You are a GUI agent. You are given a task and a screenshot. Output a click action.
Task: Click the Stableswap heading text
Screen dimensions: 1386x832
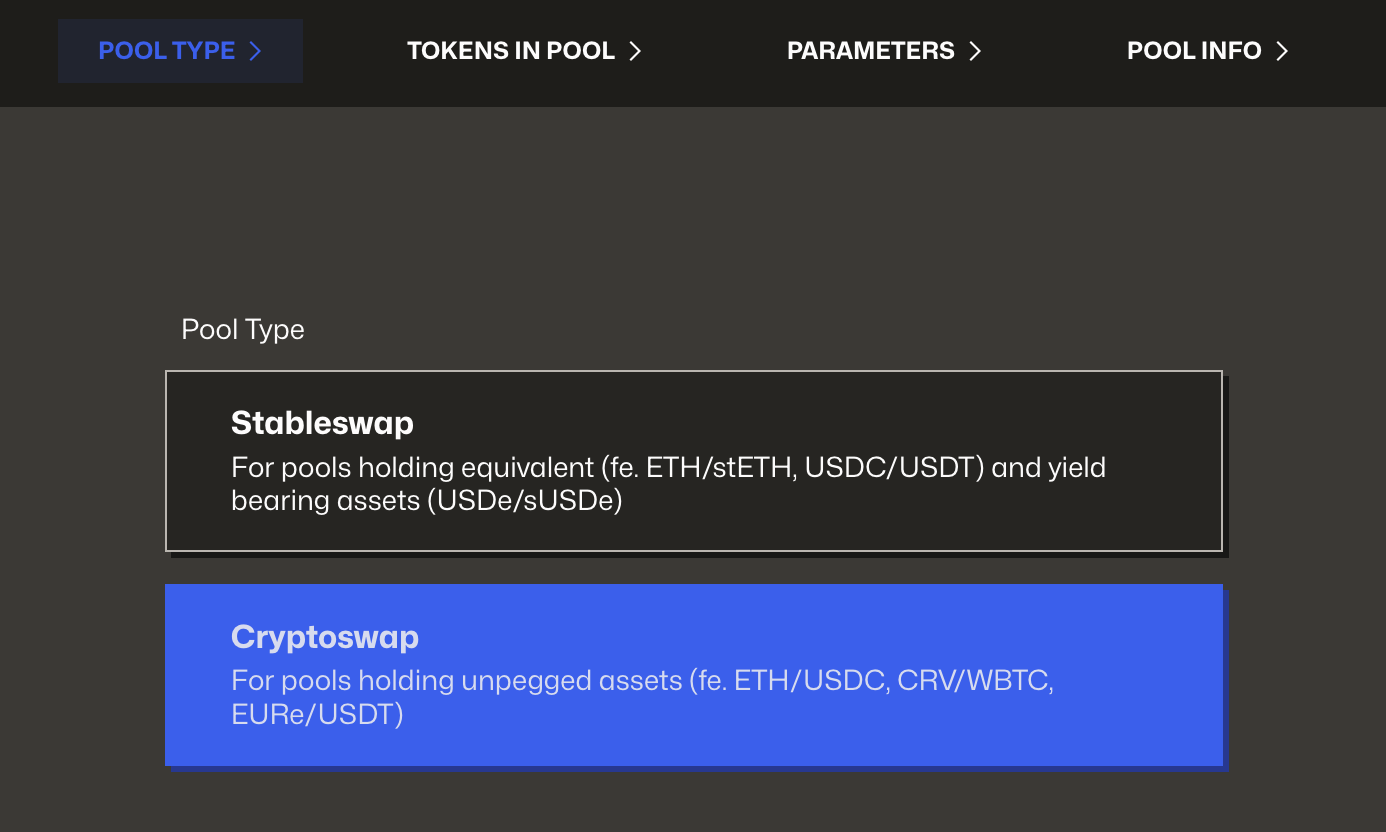pos(322,423)
